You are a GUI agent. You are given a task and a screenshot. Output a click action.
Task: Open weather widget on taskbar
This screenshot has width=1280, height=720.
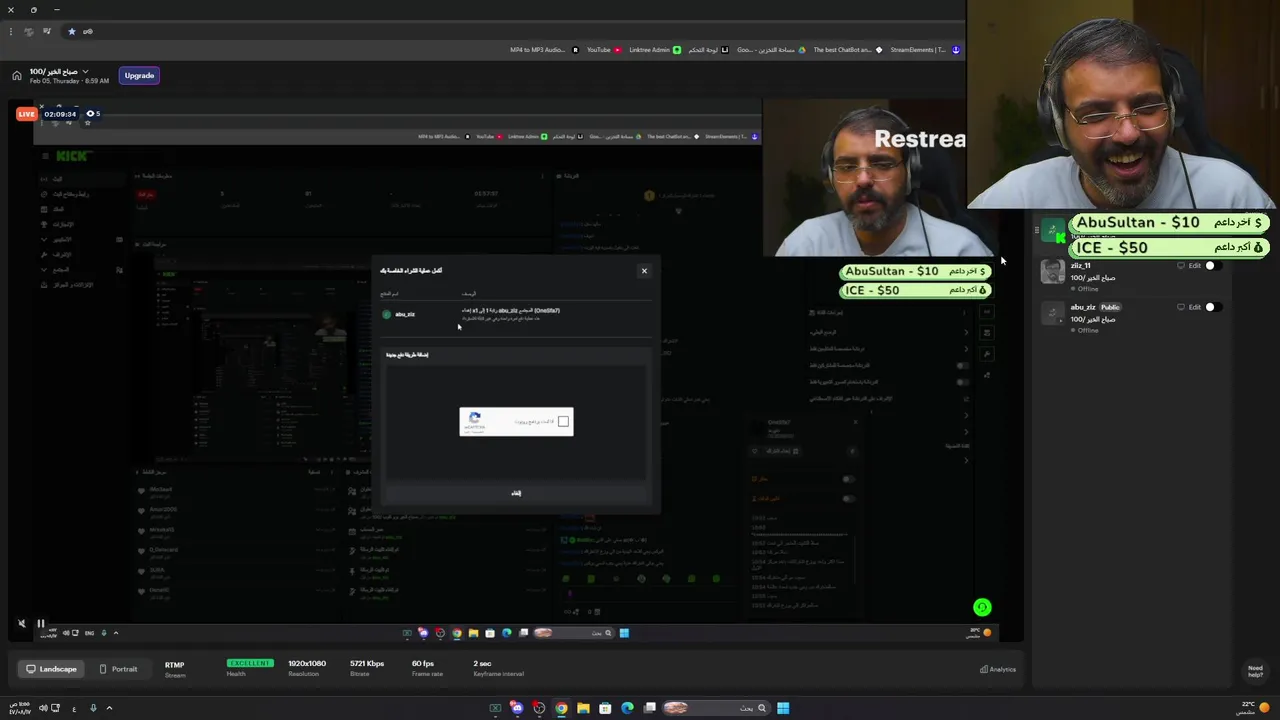(1254, 708)
